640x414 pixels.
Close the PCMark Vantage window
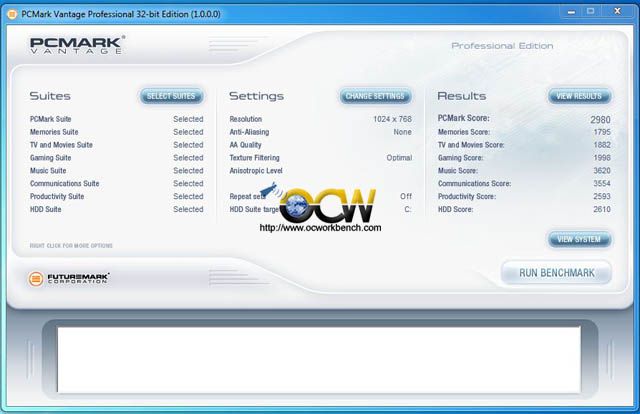tap(618, 12)
